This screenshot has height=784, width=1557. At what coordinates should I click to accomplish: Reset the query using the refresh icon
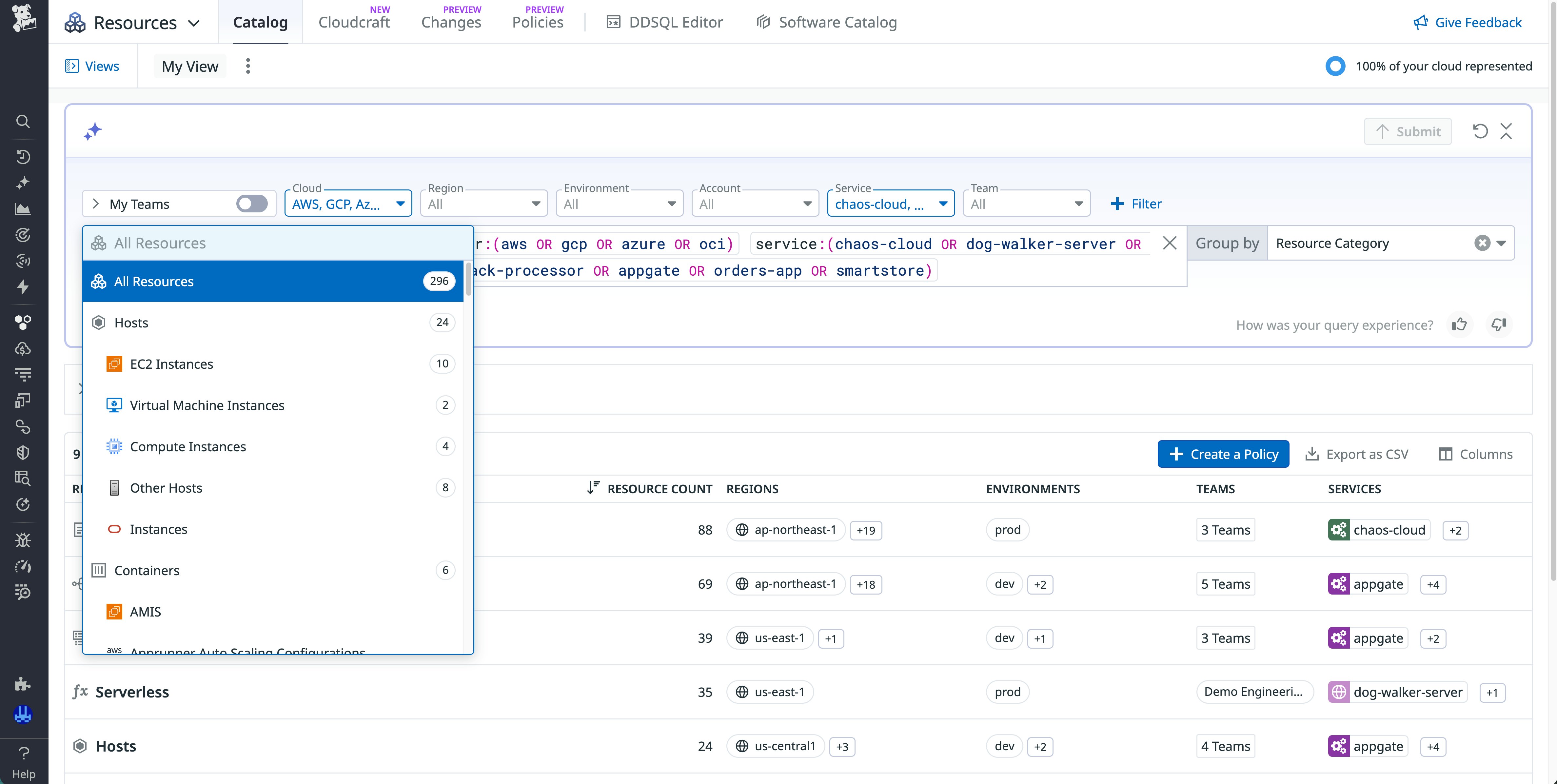1480,130
